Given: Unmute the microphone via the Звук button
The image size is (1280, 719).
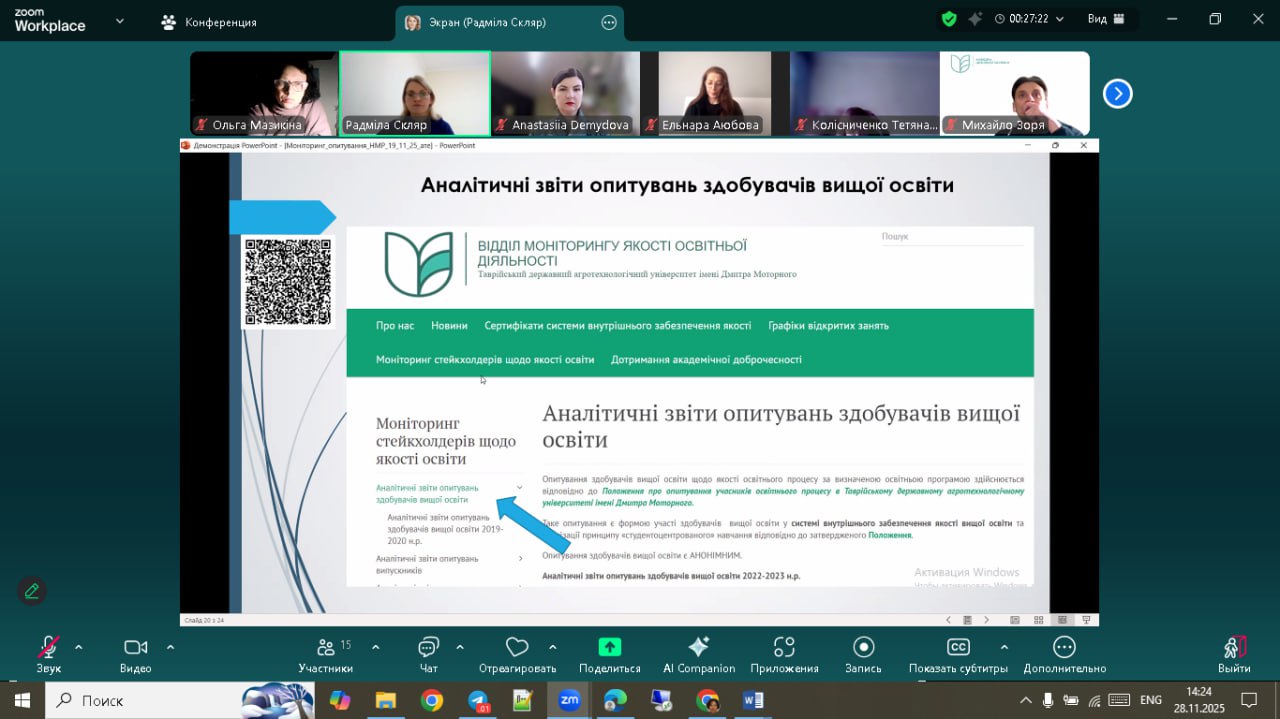Looking at the screenshot, I should 47,648.
